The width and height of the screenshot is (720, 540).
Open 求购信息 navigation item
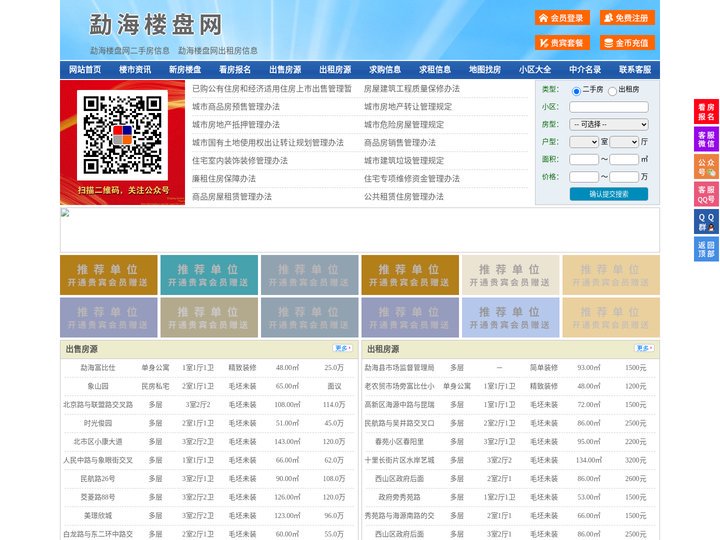point(385,70)
